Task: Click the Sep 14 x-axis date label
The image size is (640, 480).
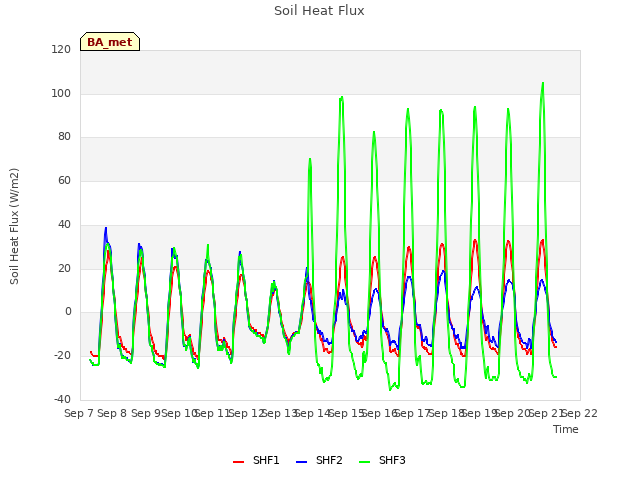Action: [x=312, y=413]
